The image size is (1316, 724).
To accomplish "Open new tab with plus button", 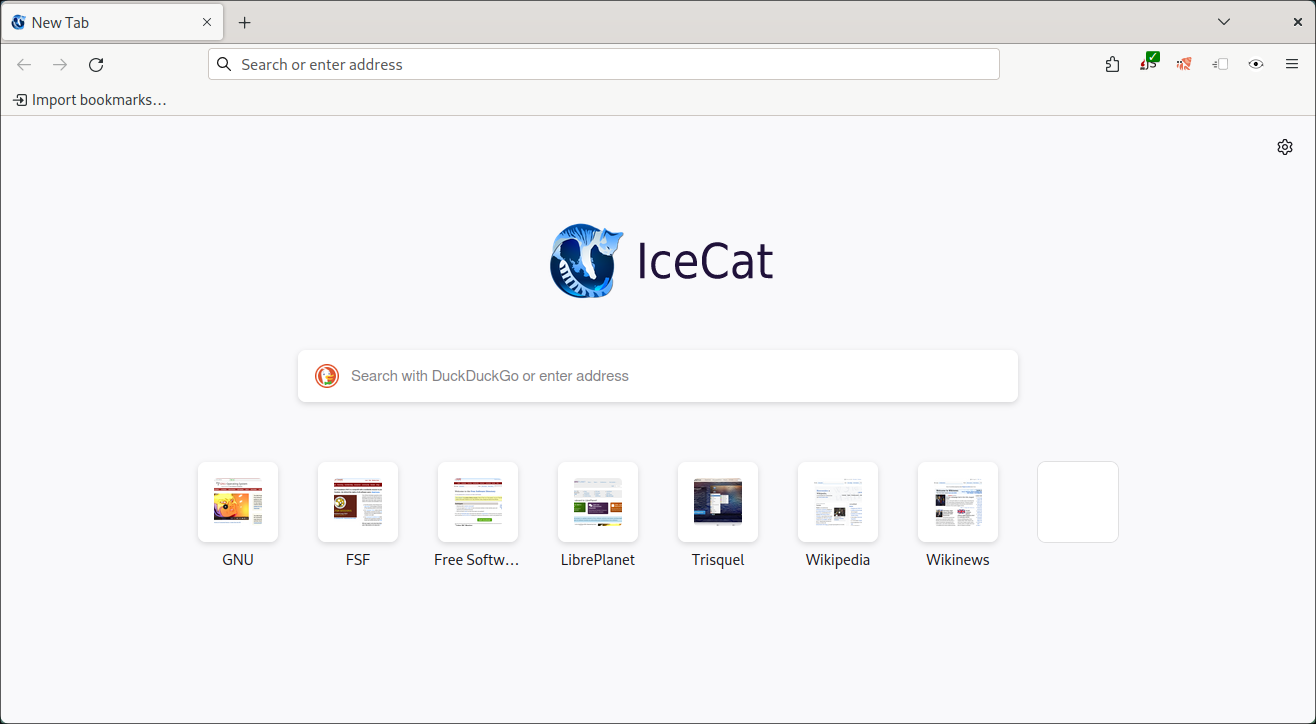I will point(245,22).
